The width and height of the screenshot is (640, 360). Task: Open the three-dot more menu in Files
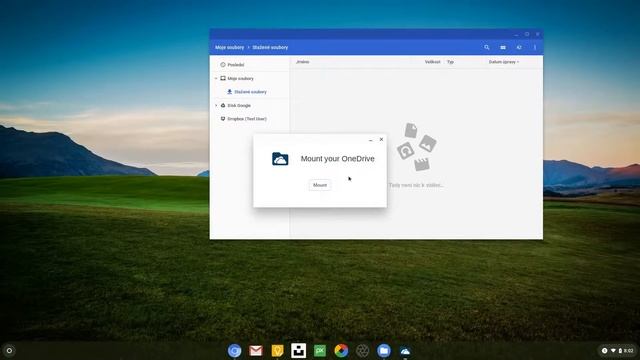point(535,47)
